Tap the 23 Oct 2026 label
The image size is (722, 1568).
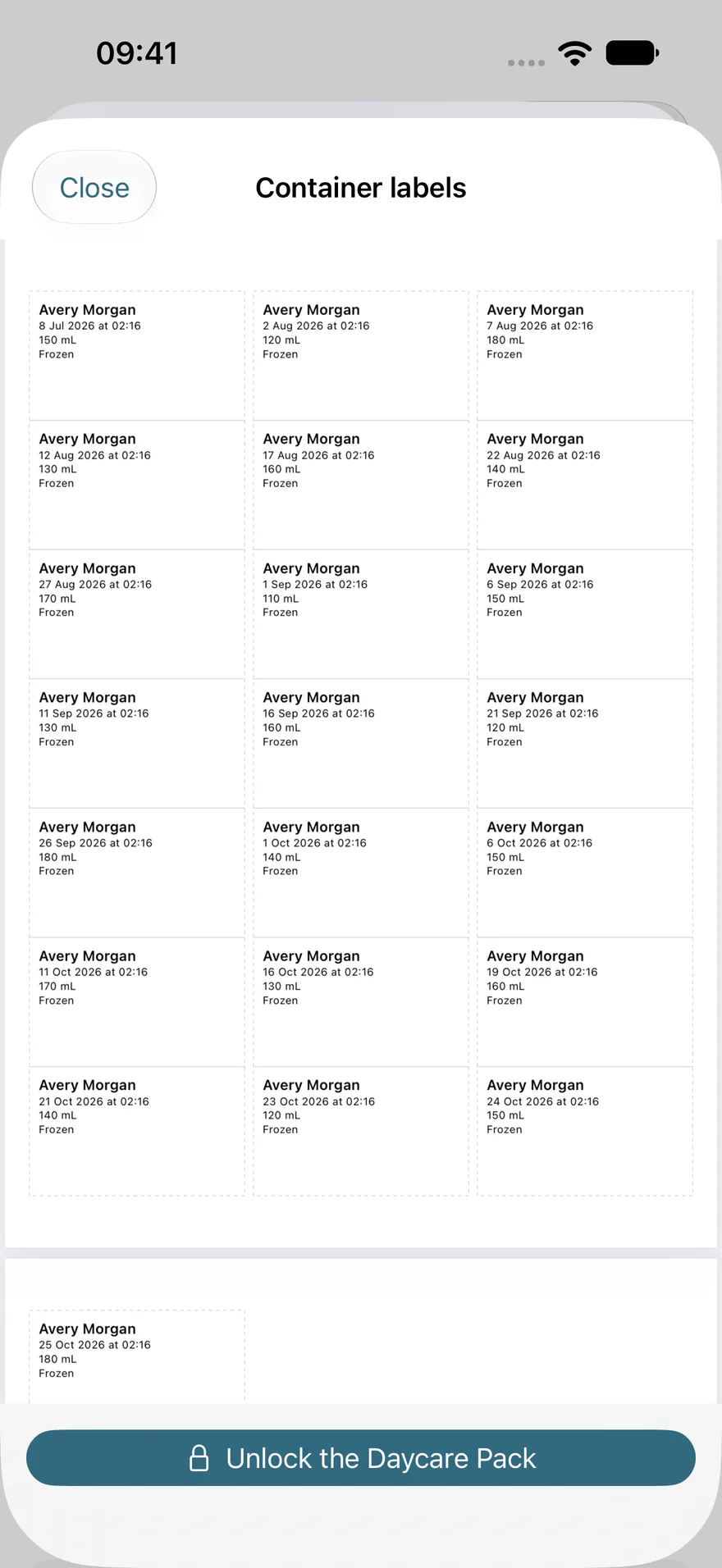pyautogui.click(x=361, y=1131)
